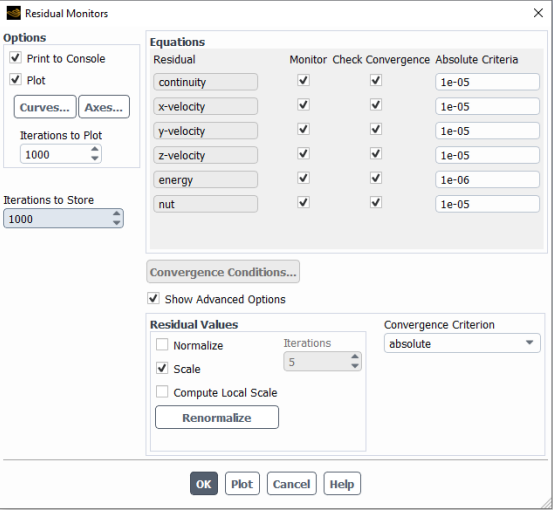Click down arrow of Residual Values Iterations
The height and width of the screenshot is (510, 553).
coord(355,366)
